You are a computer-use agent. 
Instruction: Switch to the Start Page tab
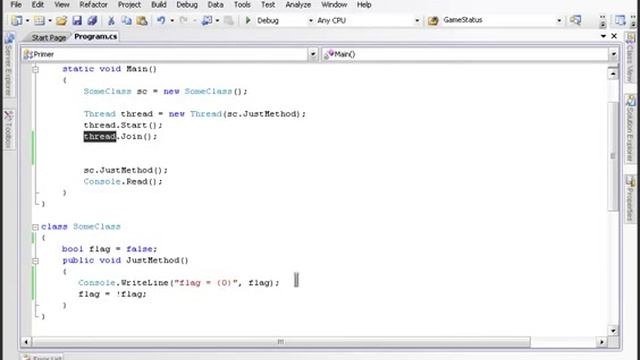click(49, 38)
